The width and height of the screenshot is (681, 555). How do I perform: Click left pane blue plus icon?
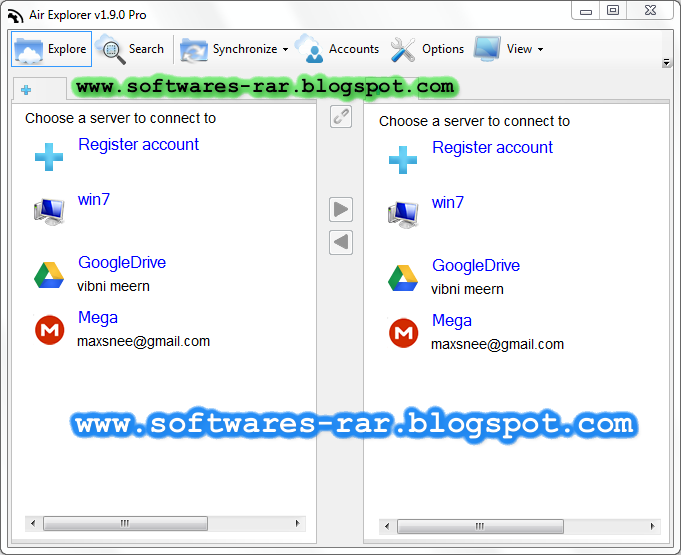[x=49, y=157]
